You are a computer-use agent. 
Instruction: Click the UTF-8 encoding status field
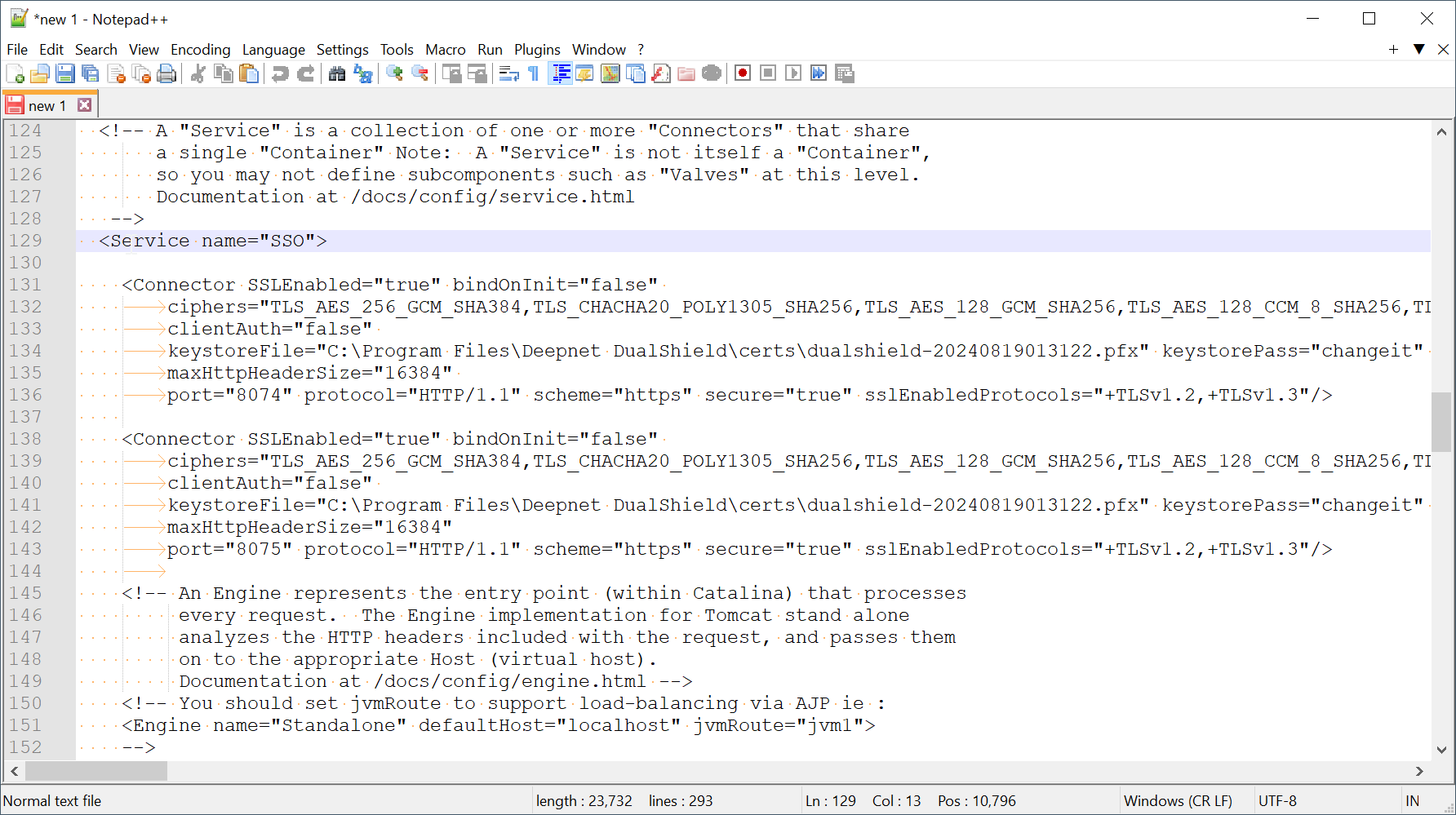tap(1277, 800)
